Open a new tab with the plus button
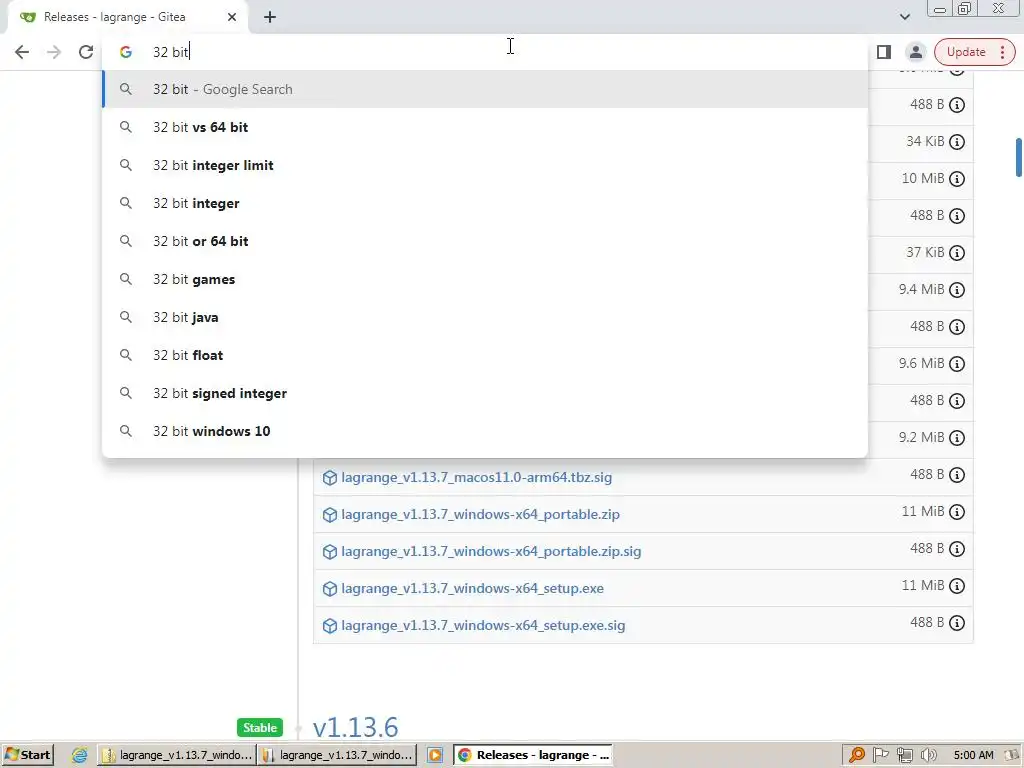This screenshot has width=1024, height=768. pyautogui.click(x=270, y=18)
